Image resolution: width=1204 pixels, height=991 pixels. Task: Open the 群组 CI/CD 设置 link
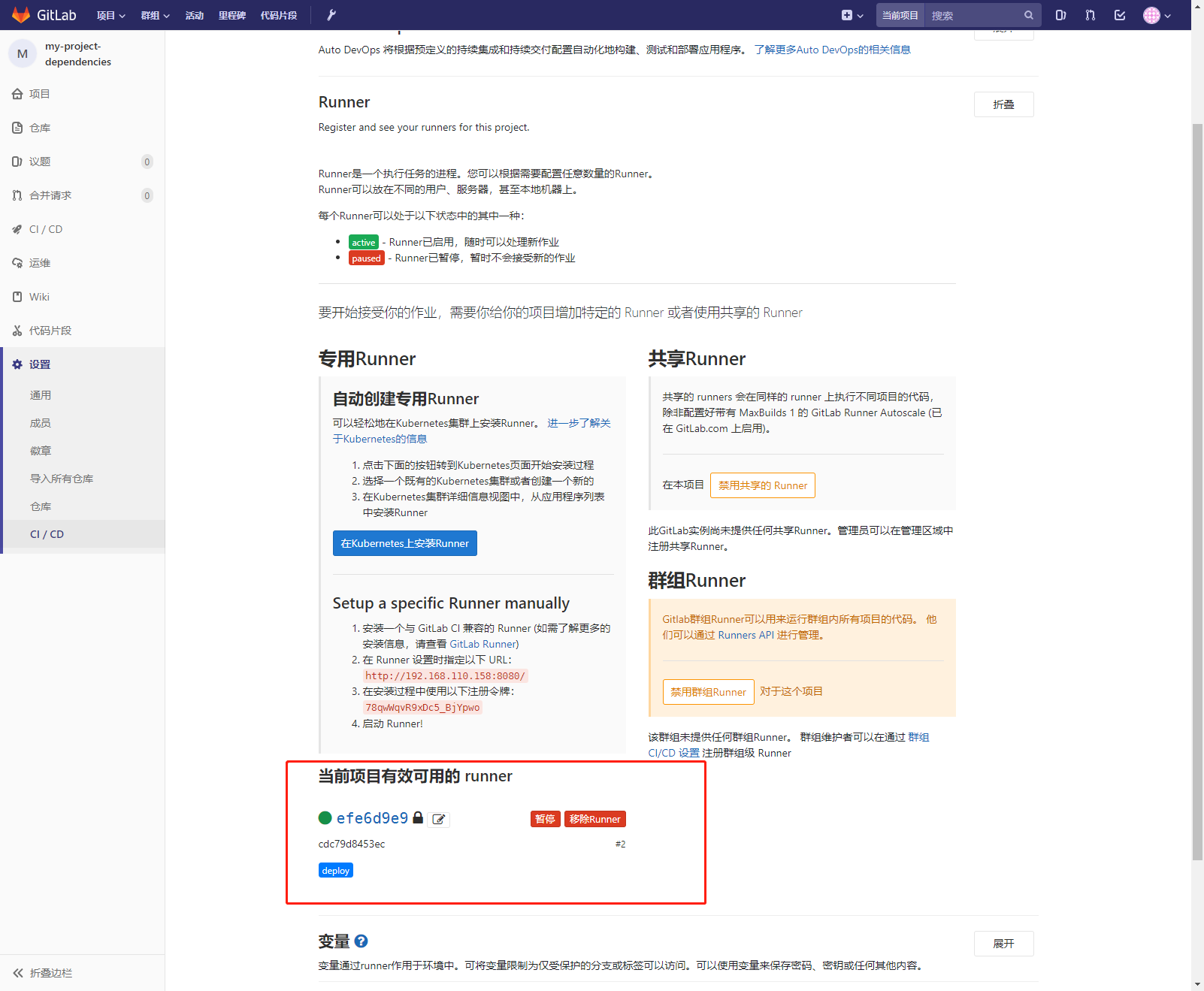(789, 745)
